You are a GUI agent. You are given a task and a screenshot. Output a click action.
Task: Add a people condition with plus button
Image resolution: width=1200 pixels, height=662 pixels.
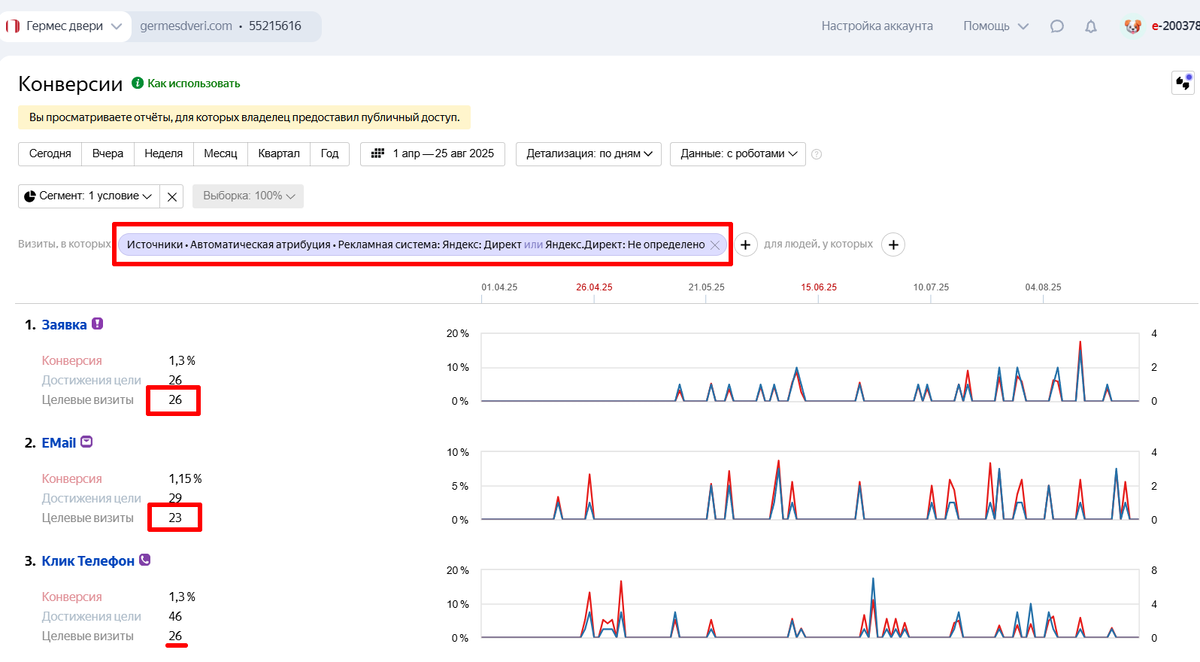click(x=893, y=244)
